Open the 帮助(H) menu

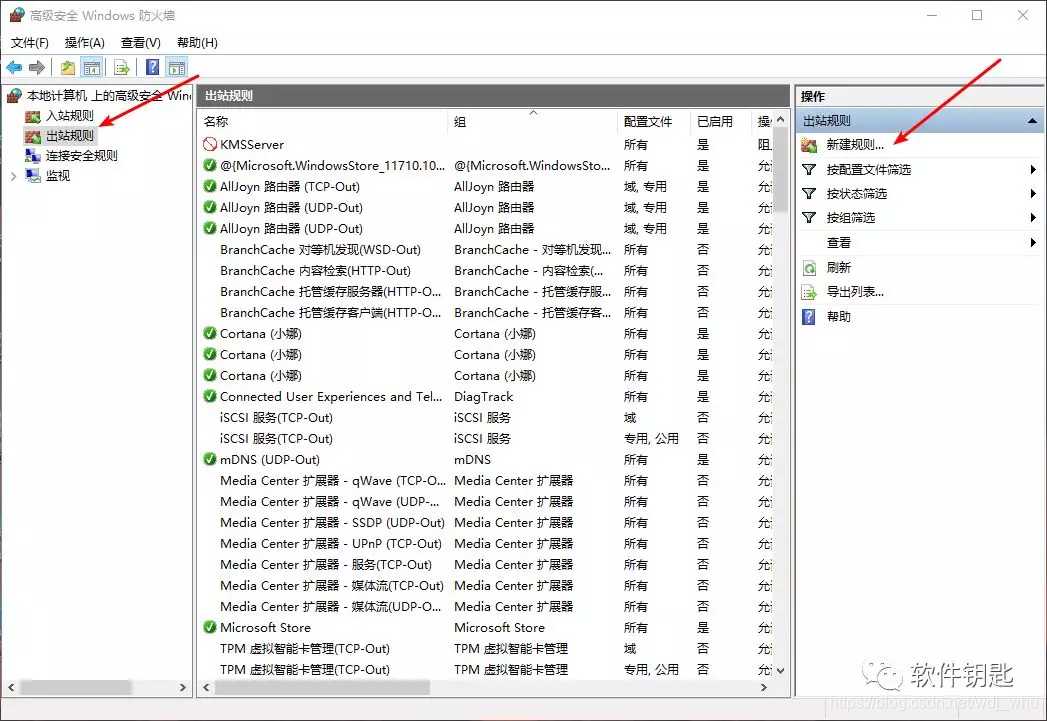point(197,43)
